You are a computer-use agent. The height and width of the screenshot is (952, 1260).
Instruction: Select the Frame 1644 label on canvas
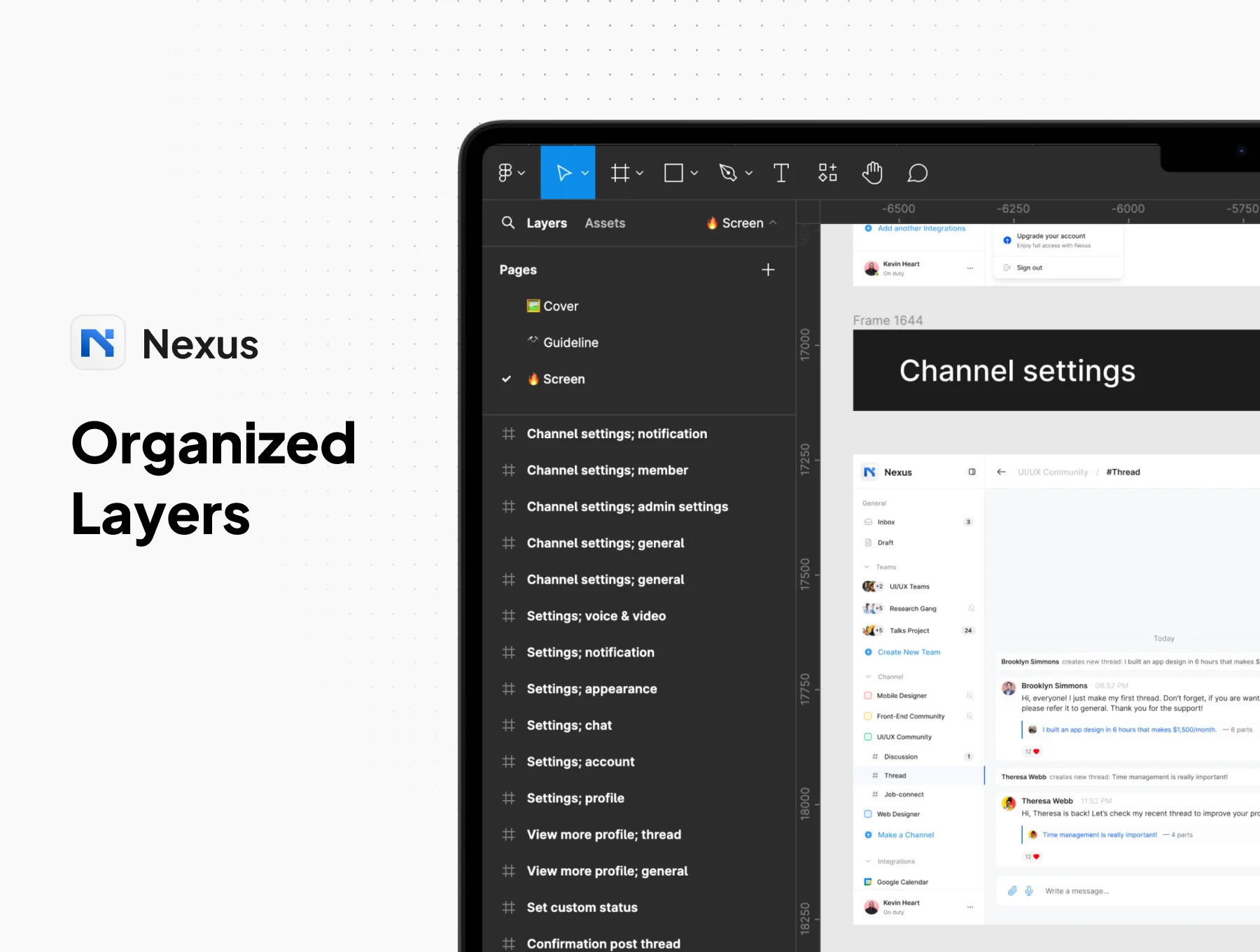[x=888, y=320]
